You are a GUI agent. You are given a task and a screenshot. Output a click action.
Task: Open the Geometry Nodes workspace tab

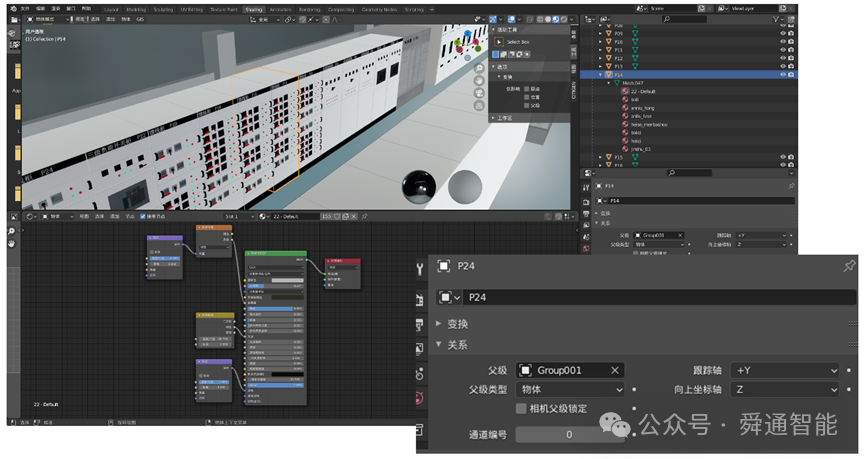(380, 10)
